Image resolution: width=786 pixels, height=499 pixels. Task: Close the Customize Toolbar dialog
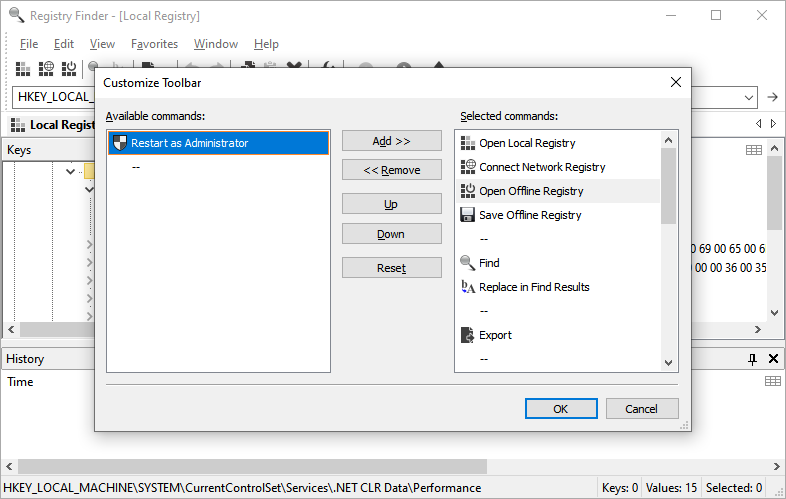coord(676,82)
